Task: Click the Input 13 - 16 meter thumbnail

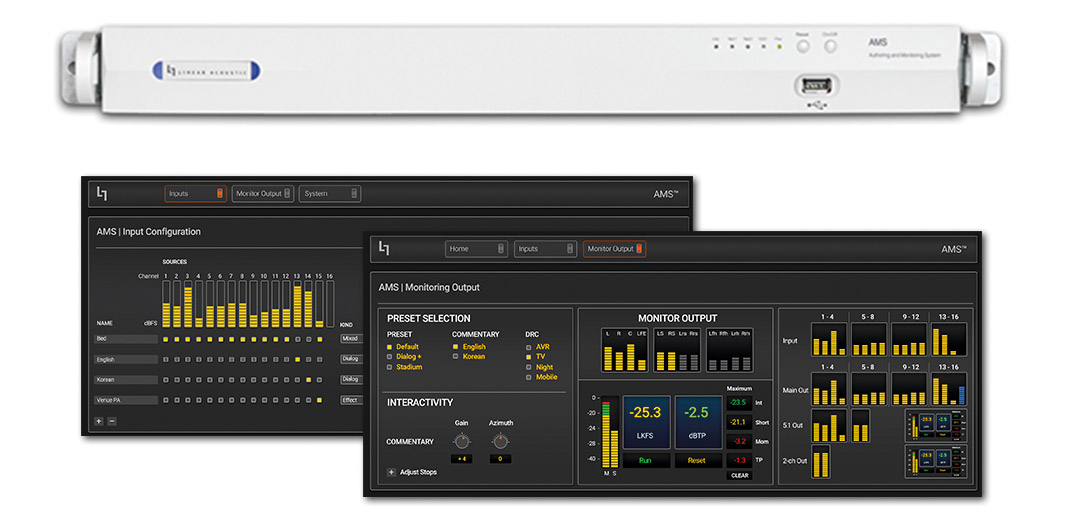Action: (x=949, y=339)
